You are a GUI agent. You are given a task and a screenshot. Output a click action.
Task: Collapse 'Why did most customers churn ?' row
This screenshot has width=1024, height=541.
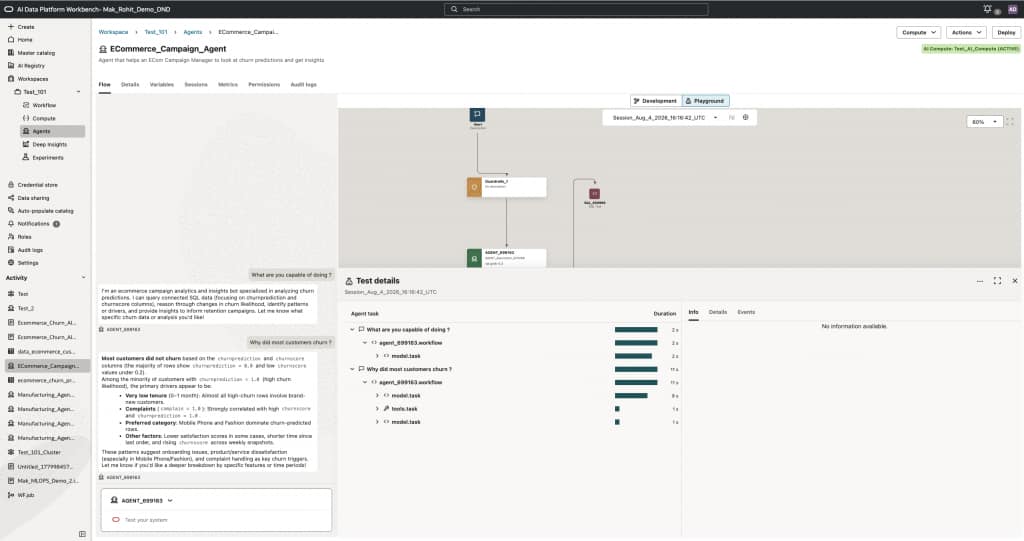[x=352, y=369]
